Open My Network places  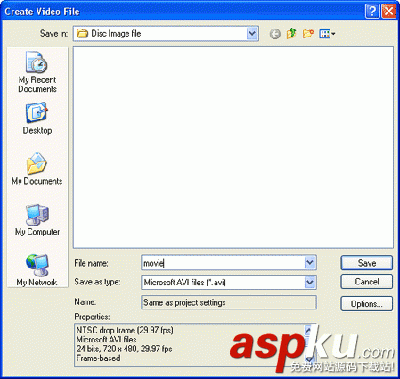click(x=37, y=270)
